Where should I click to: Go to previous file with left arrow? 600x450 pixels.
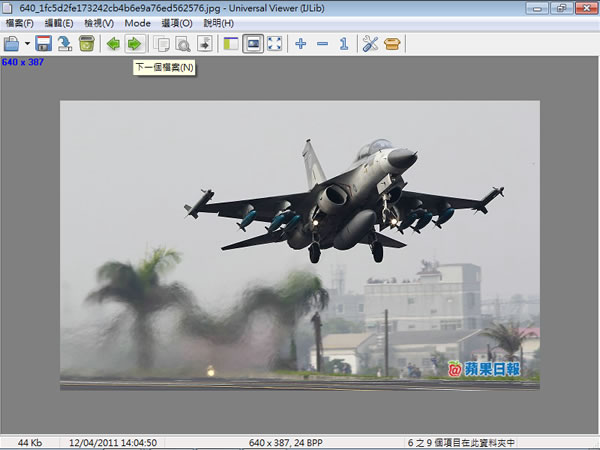(x=114, y=44)
